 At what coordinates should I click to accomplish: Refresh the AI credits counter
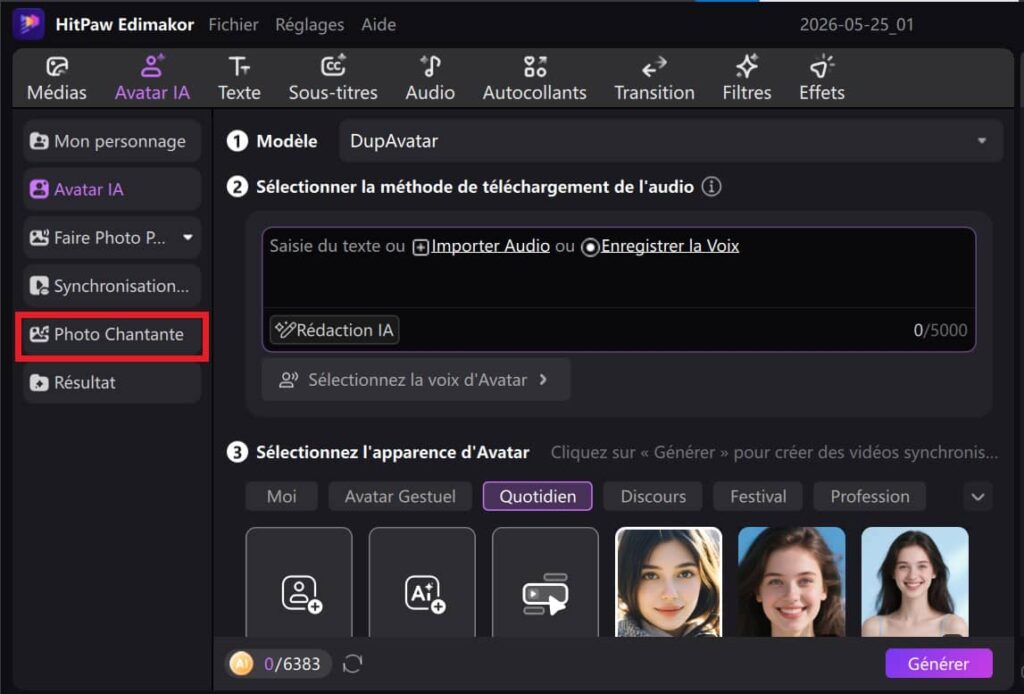[x=353, y=664]
